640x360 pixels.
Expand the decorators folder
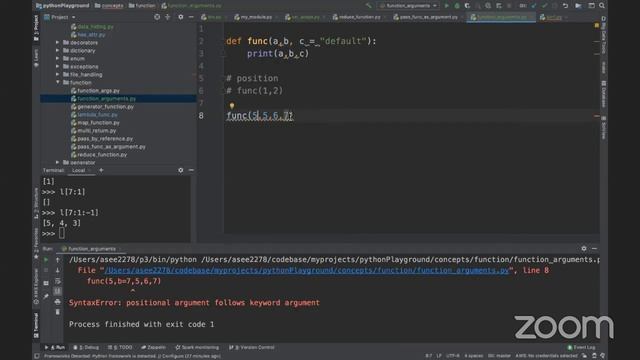[58, 42]
